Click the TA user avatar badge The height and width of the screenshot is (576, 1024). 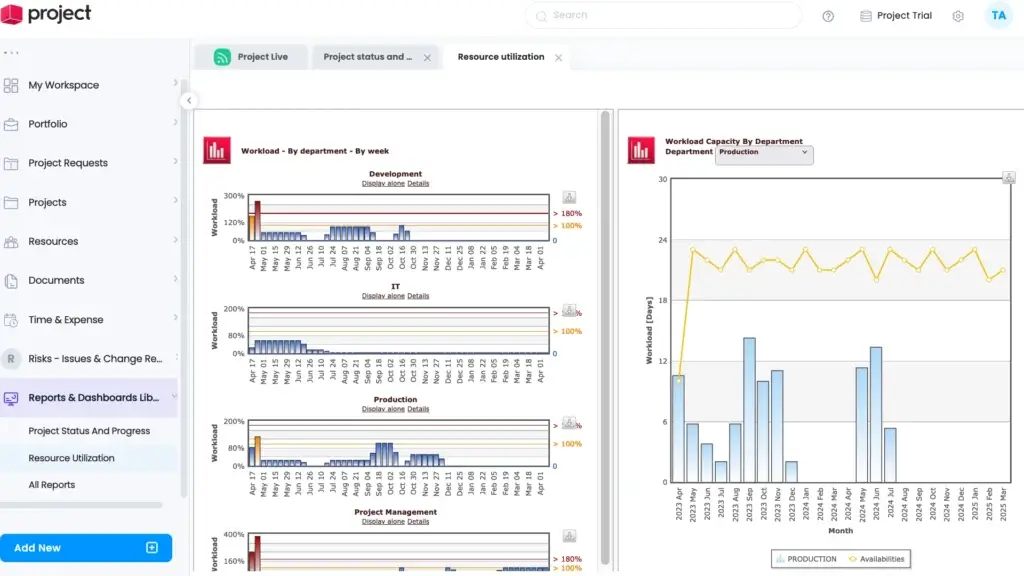coord(998,15)
